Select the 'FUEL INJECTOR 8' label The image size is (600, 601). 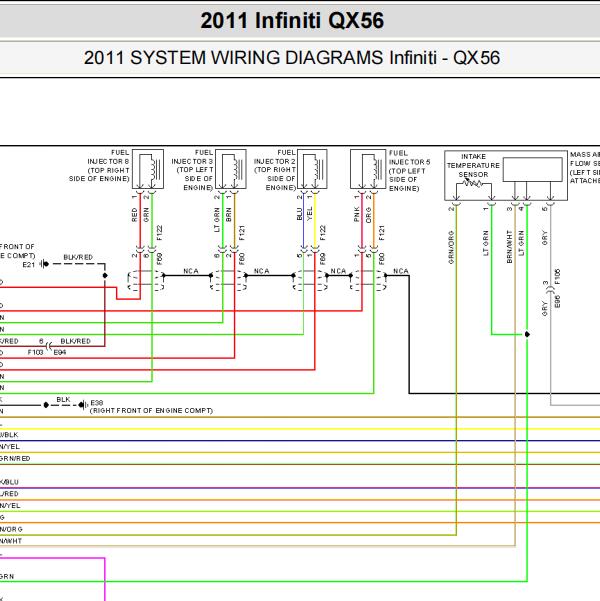[108, 157]
